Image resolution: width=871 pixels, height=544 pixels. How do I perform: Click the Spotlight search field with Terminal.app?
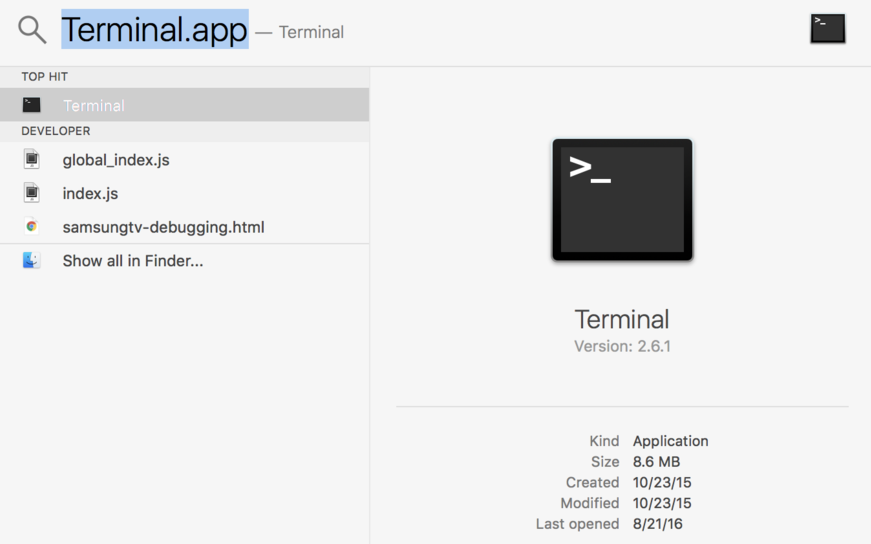pyautogui.click(x=154, y=29)
